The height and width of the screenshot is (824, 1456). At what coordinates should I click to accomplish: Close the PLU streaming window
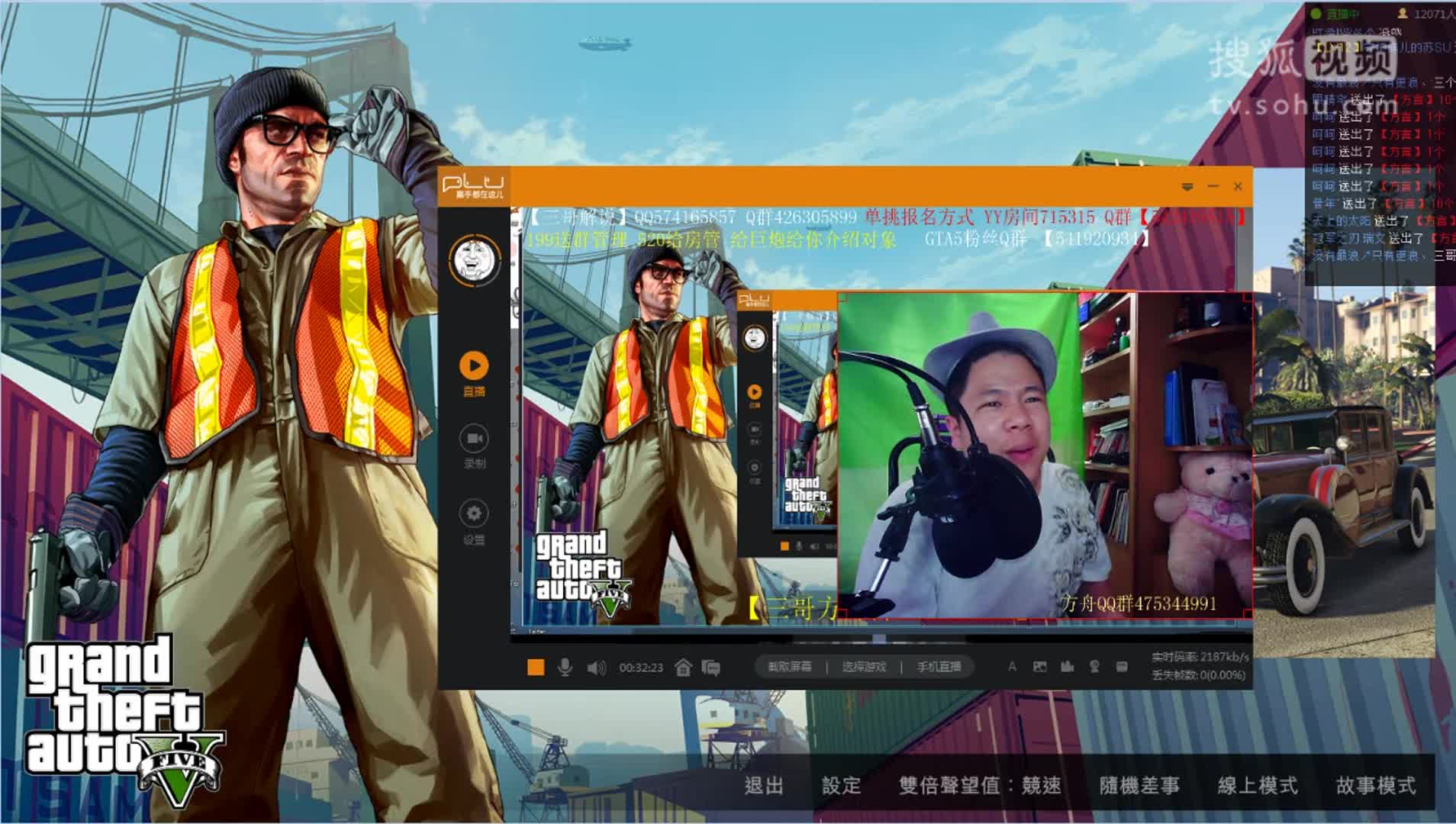pyautogui.click(x=1238, y=187)
